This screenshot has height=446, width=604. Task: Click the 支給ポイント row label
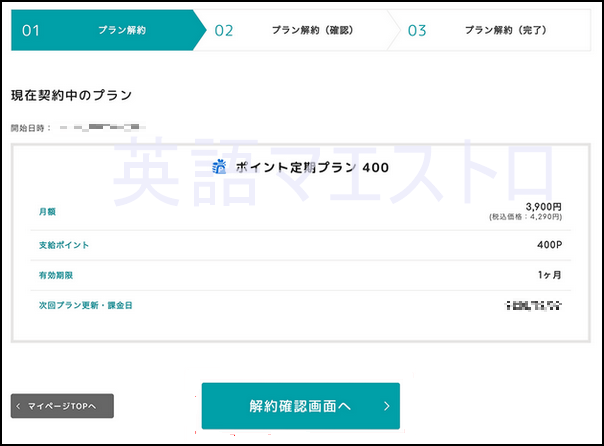(x=60, y=245)
